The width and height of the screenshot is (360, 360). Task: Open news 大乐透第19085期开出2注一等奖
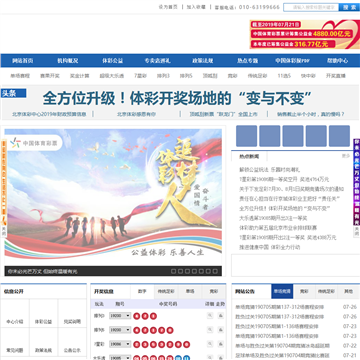point(273,218)
